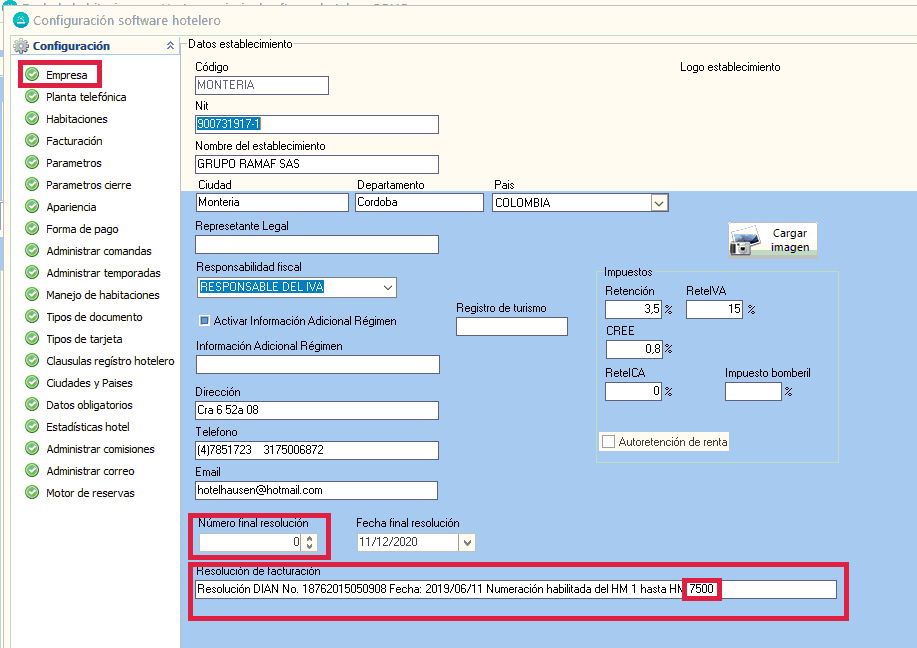Select Parametros cierre in the sidebar
This screenshot has height=648, width=917.
[88, 185]
